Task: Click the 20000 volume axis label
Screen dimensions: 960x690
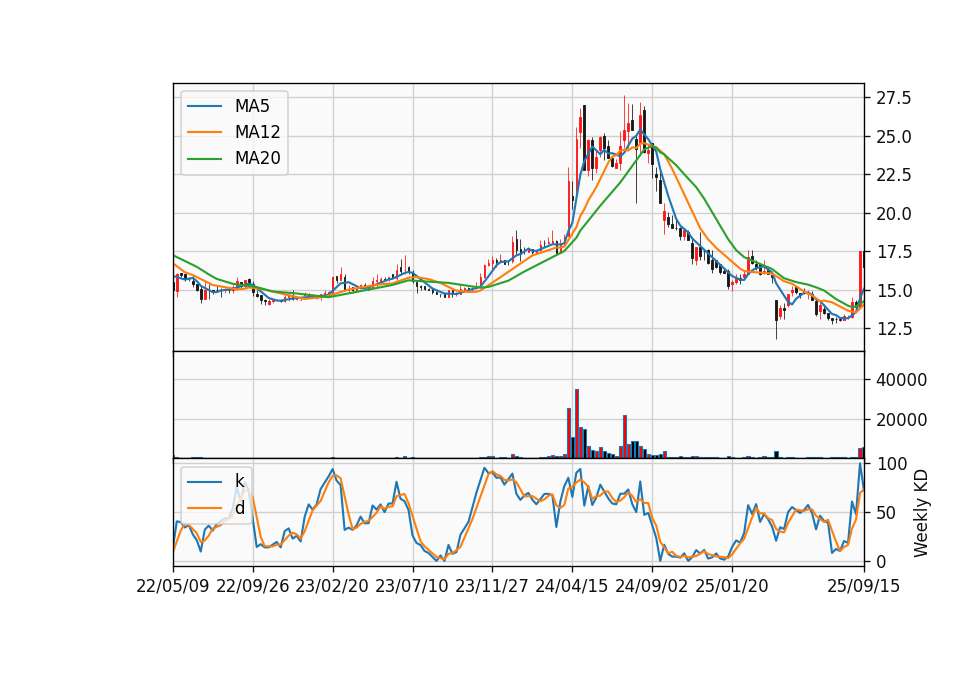Action: coord(902,420)
